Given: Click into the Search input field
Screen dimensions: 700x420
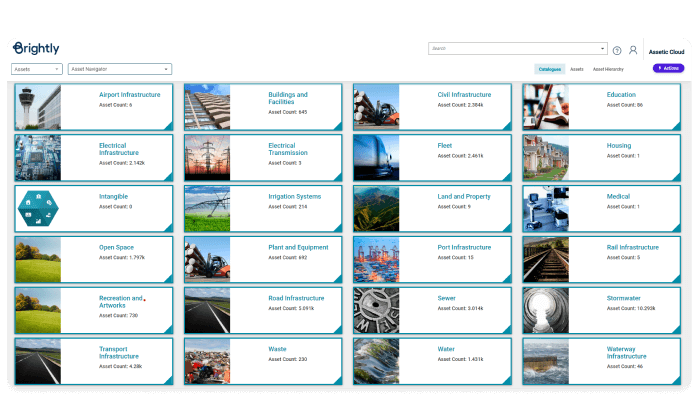Looking at the screenshot, I should coord(512,48).
